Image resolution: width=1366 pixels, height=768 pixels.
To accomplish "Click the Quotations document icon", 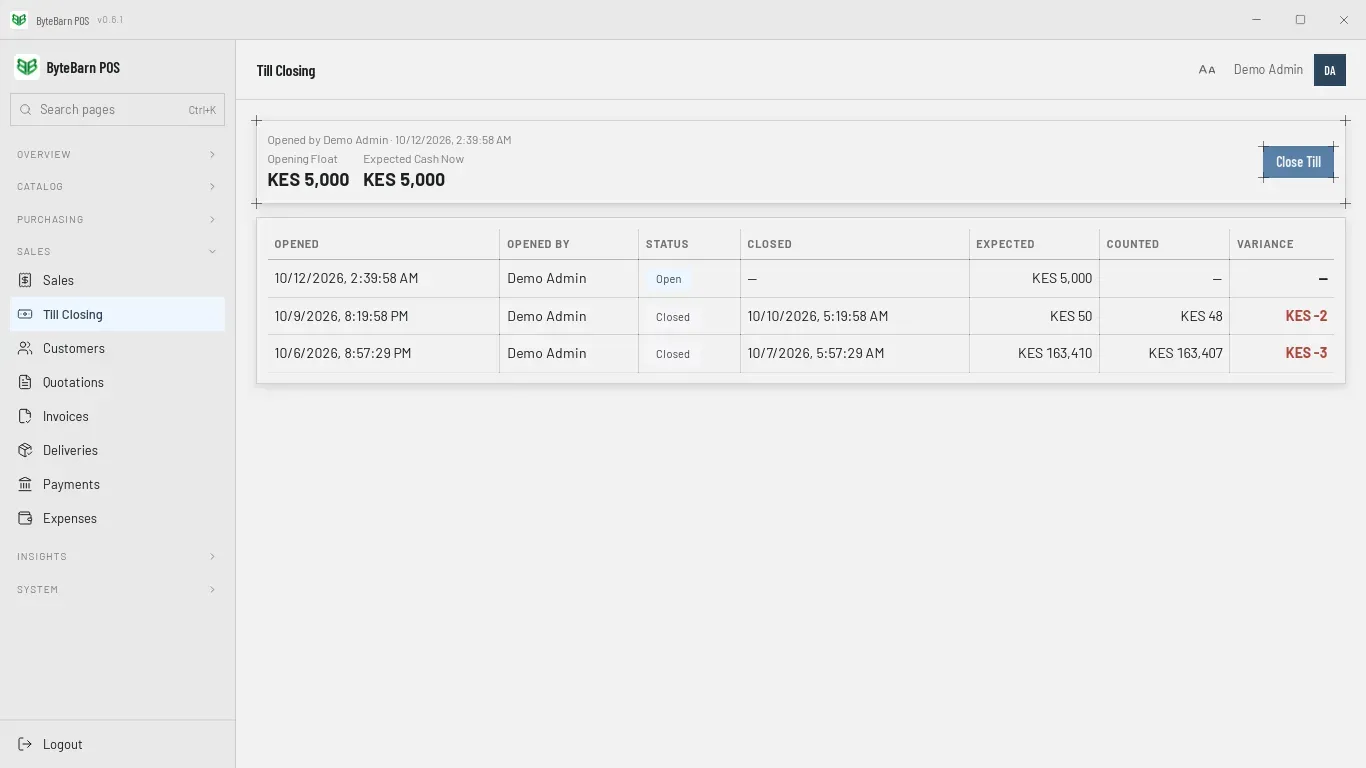I will 25,382.
